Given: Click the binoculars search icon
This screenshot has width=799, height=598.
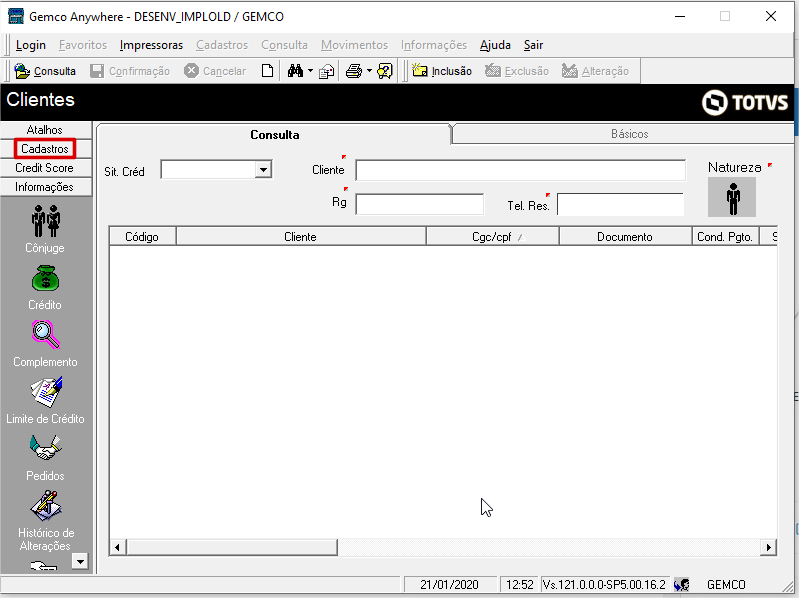Looking at the screenshot, I should click(x=295, y=71).
